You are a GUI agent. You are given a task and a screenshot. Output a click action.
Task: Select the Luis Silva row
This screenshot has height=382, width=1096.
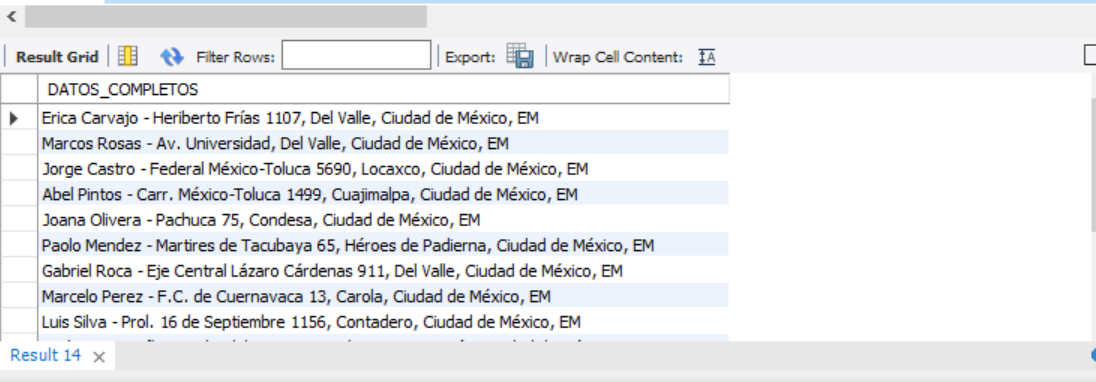(383, 322)
